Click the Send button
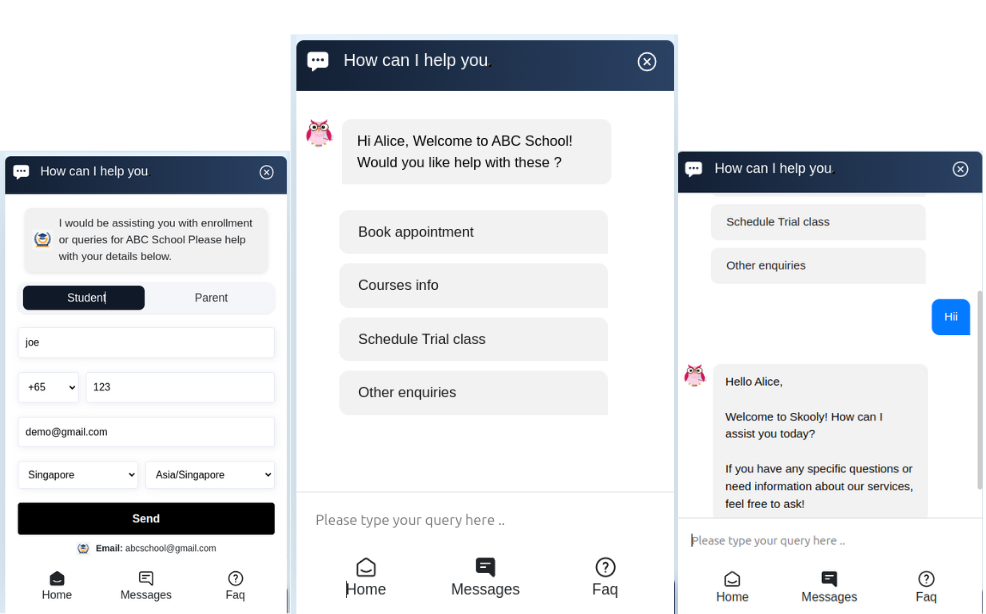 [146, 519]
